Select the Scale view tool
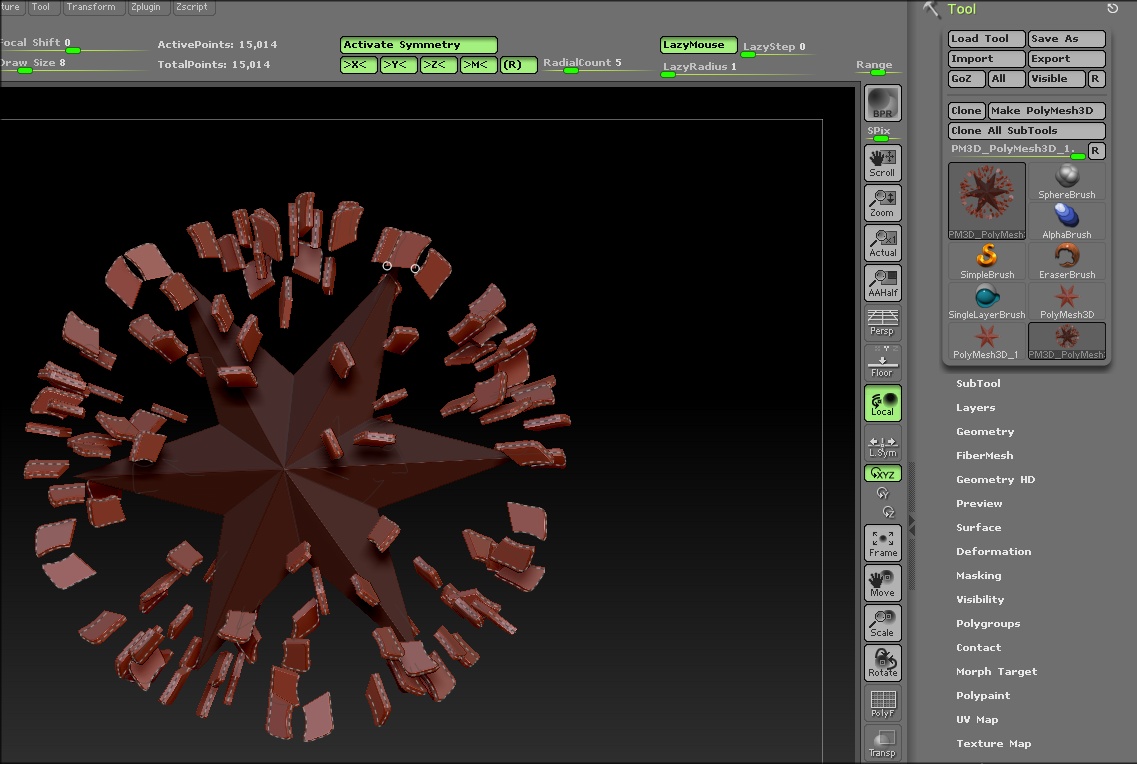 pyautogui.click(x=882, y=623)
